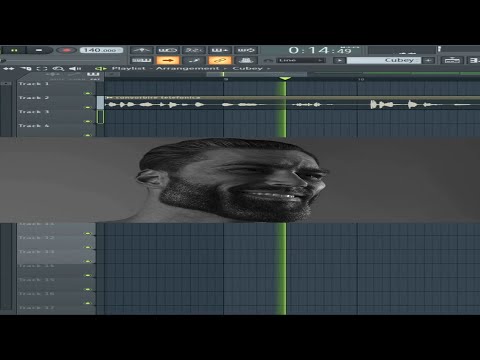Mute Track 15 with its green LED
Screen dimensions: 480x360
pyautogui.click(x=88, y=289)
